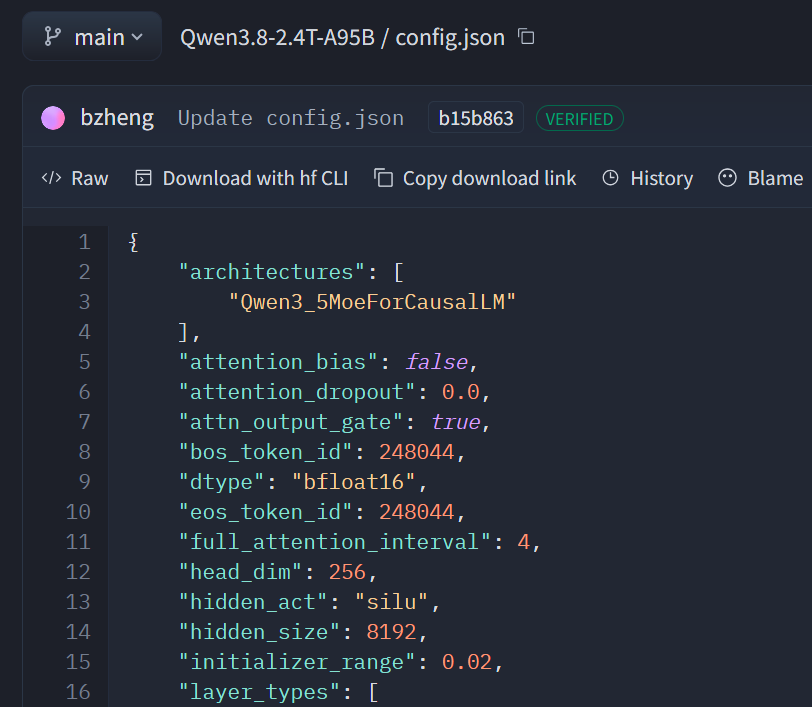This screenshot has width=812, height=707.
Task: Select line number 11
Action: 78,542
